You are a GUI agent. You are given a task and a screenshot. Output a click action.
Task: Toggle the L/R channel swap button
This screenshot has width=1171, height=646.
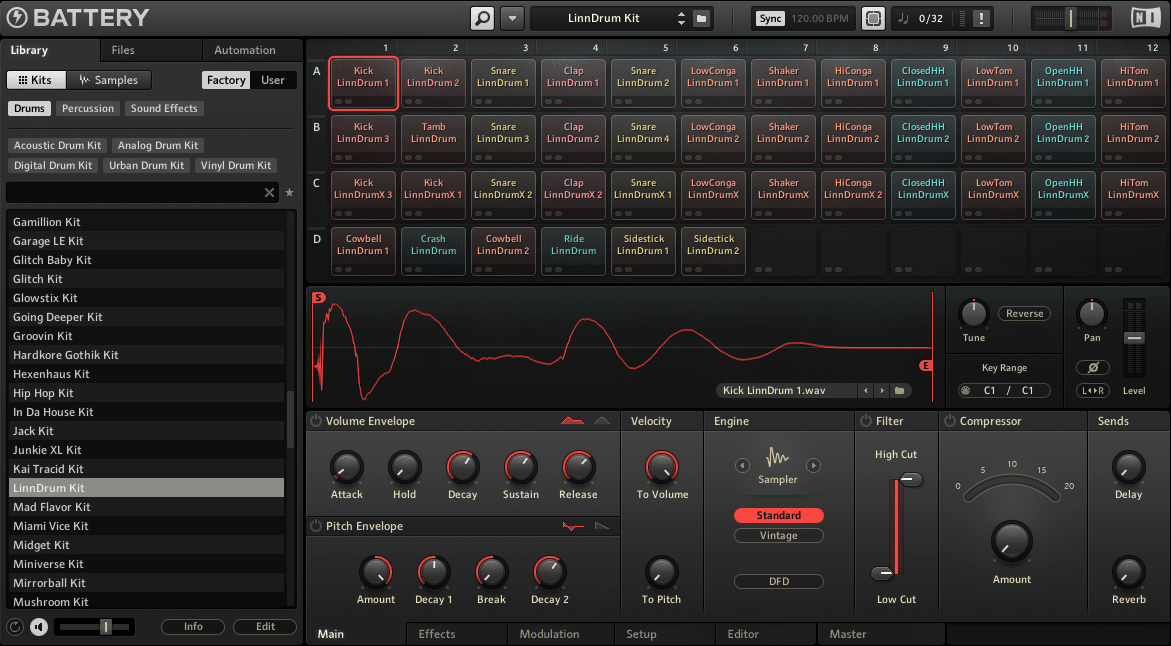(x=1093, y=391)
